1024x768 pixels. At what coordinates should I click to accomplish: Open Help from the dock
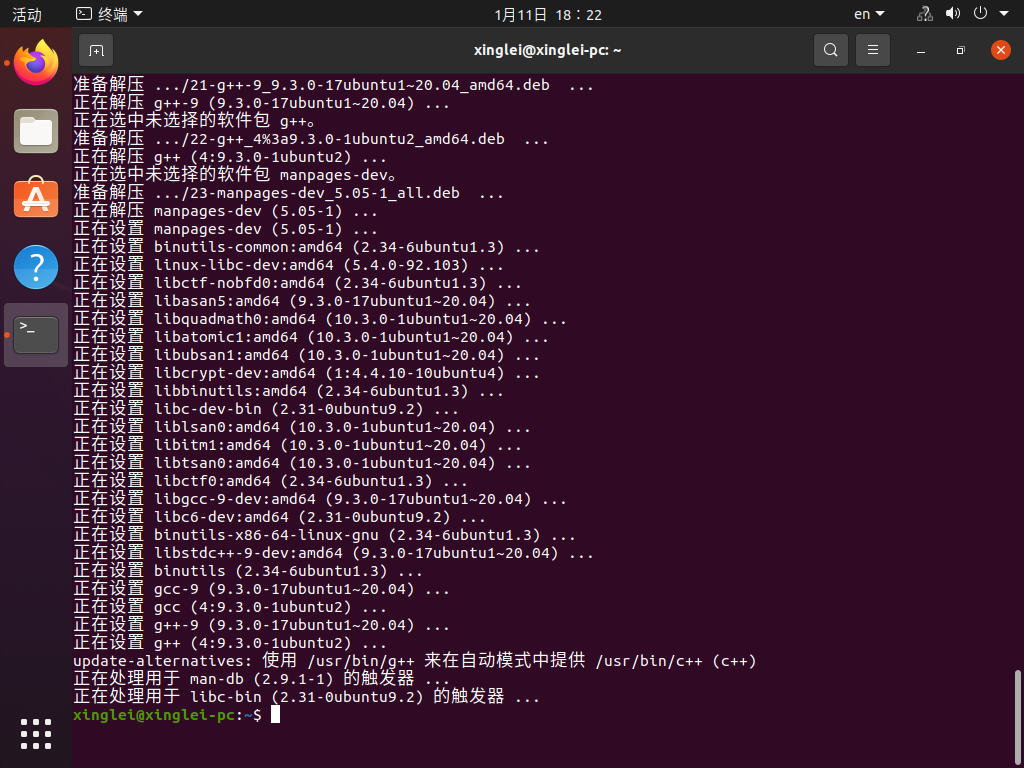36,266
